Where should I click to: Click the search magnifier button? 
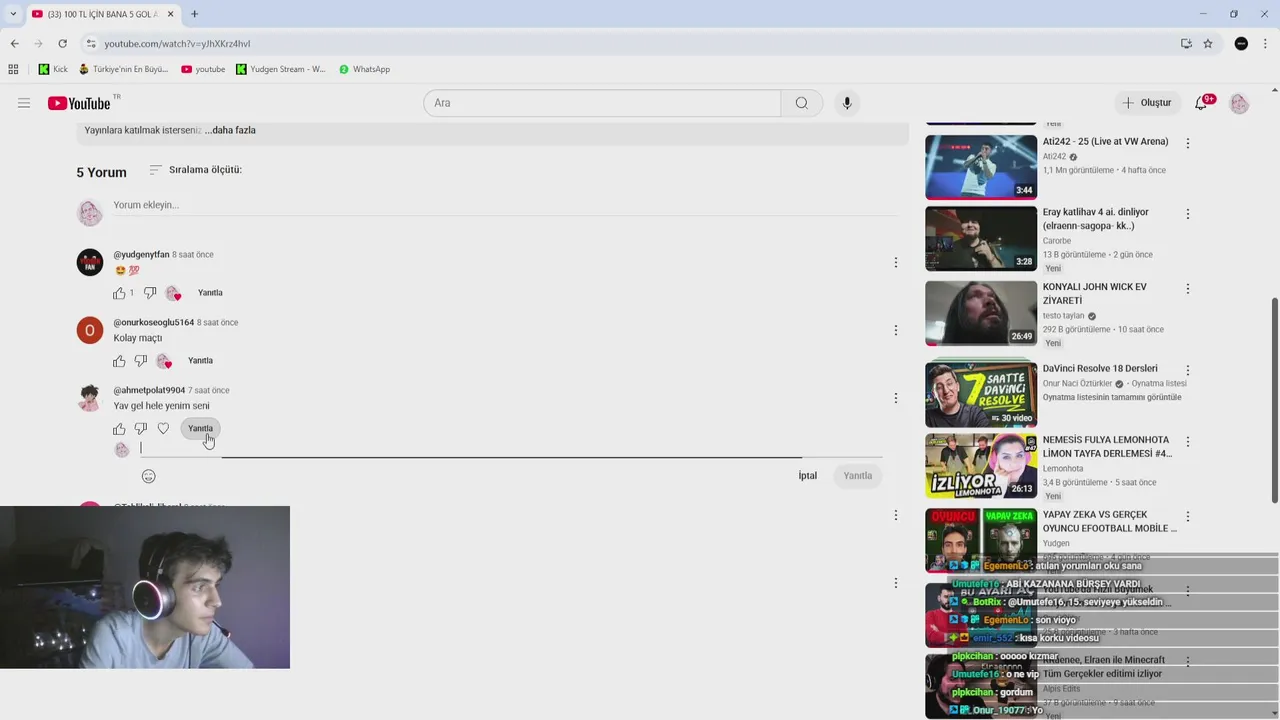click(x=802, y=103)
